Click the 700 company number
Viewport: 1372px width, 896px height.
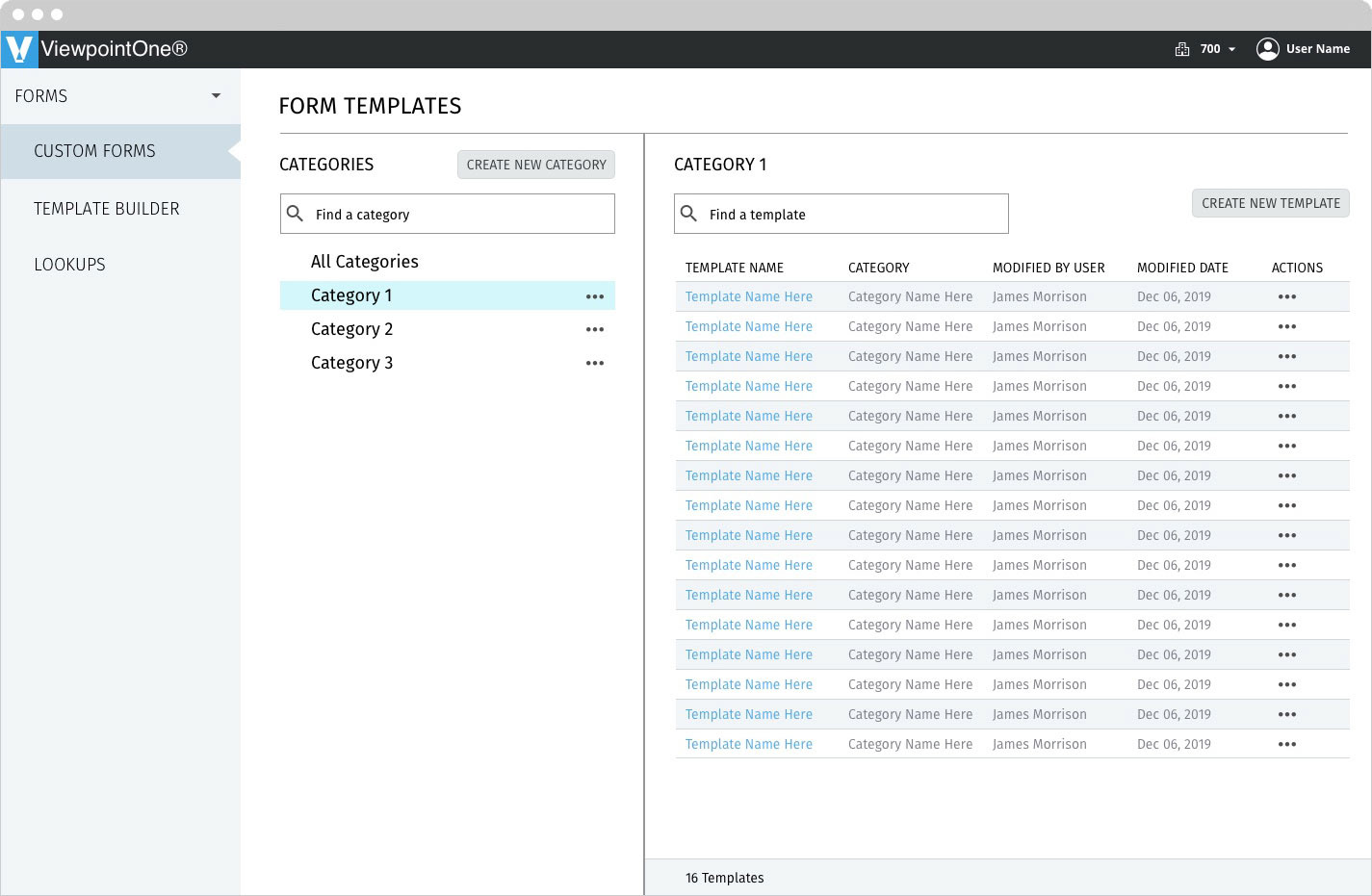point(1210,49)
